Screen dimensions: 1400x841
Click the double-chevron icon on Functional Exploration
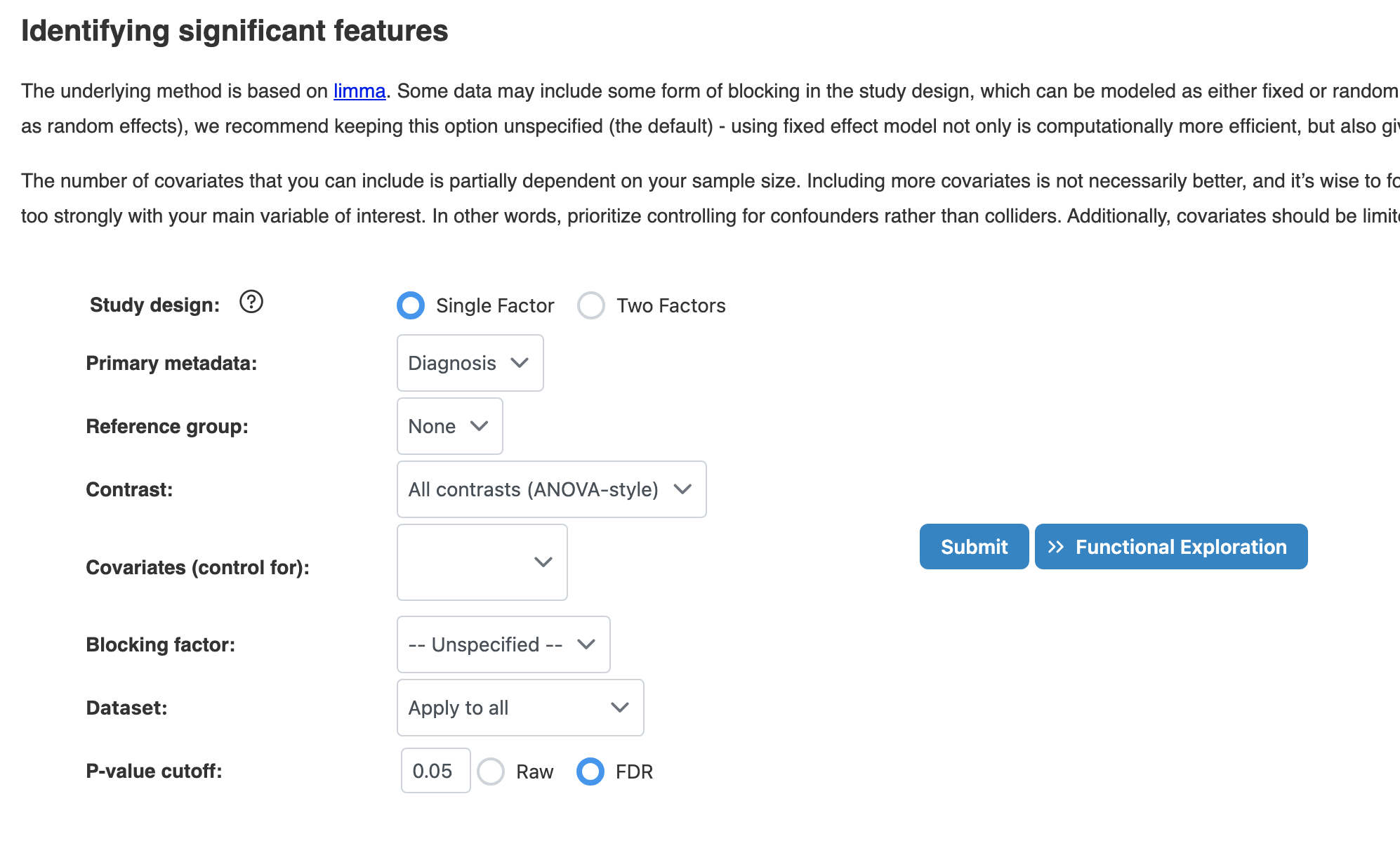[1055, 547]
